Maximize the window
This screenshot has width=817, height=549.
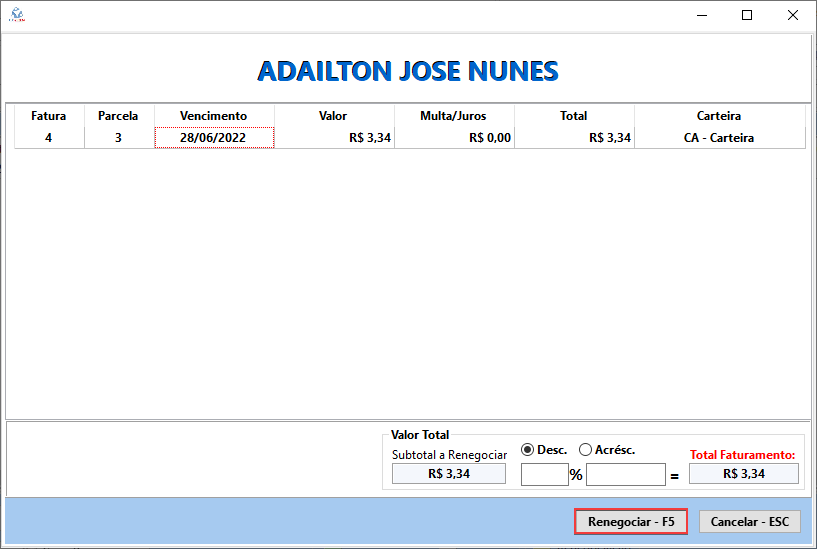coord(747,15)
